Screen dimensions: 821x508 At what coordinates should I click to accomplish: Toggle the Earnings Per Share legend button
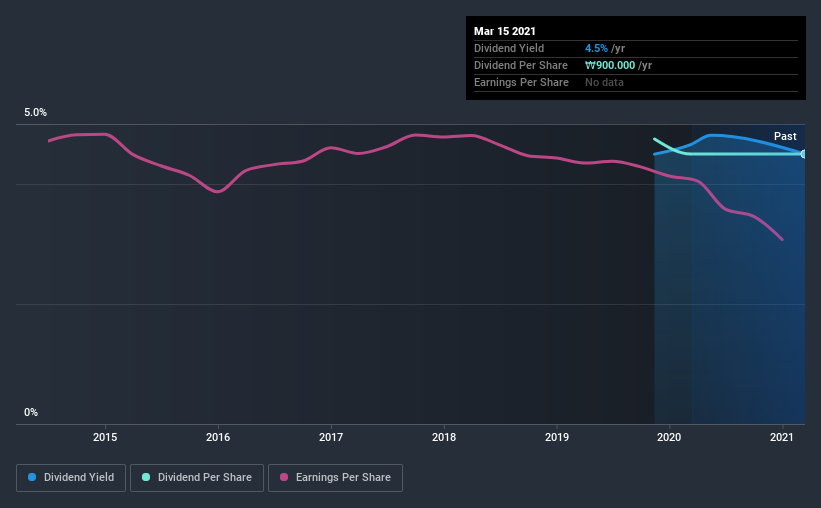click(x=335, y=478)
